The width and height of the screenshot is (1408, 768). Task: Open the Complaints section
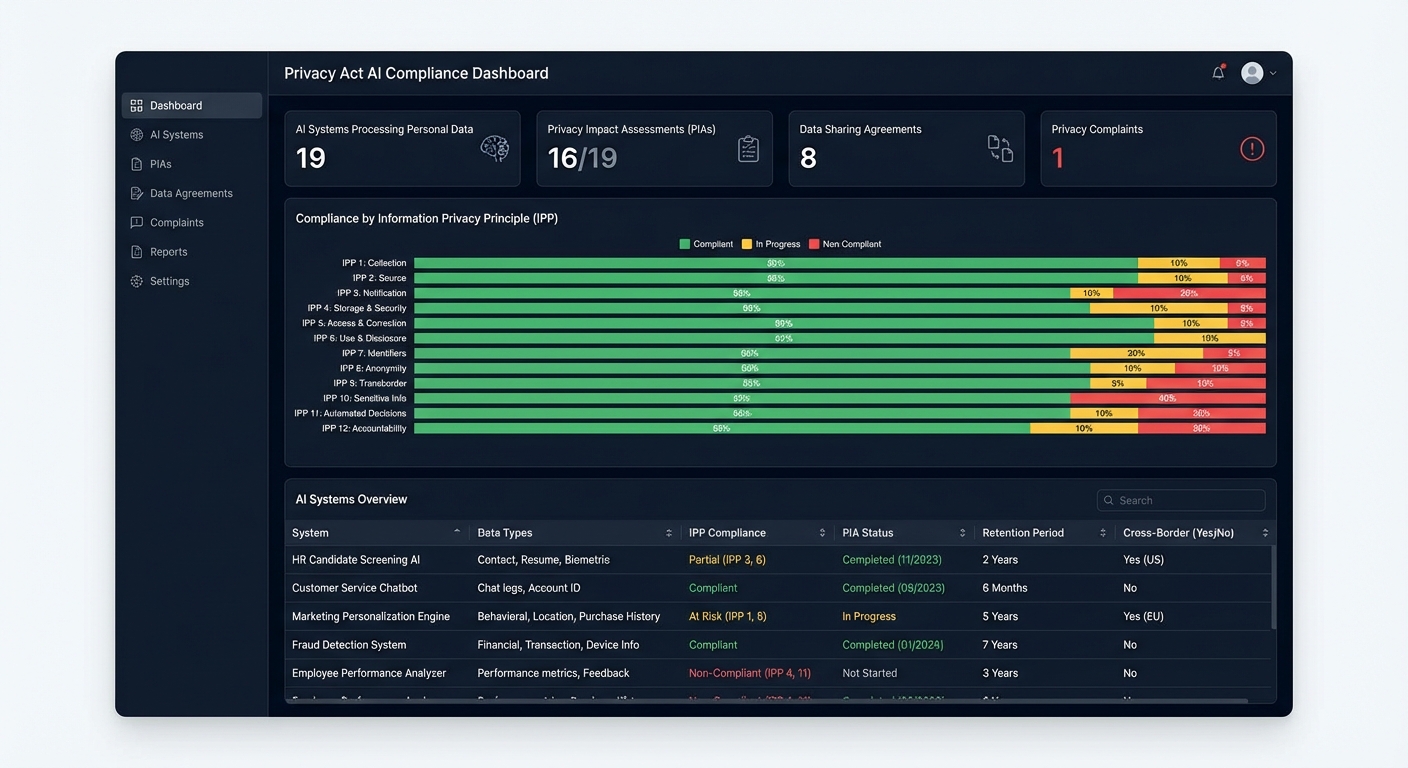(178, 222)
